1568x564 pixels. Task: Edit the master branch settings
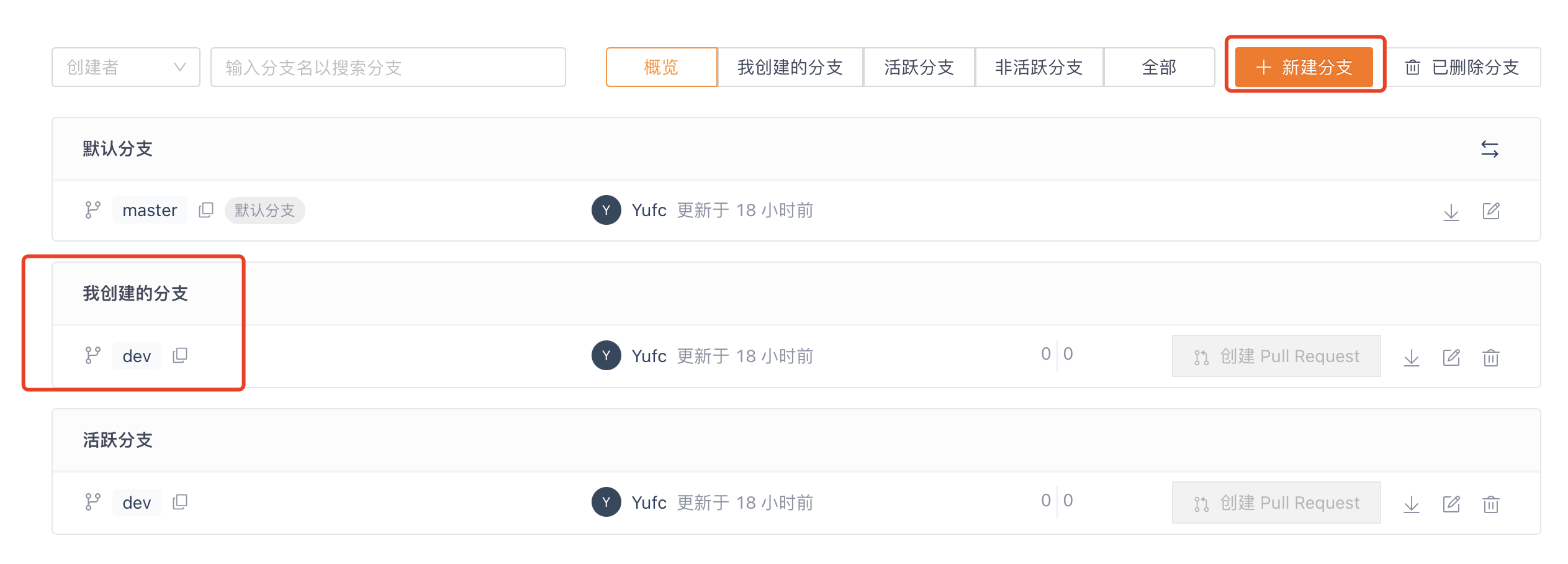pyautogui.click(x=1490, y=212)
